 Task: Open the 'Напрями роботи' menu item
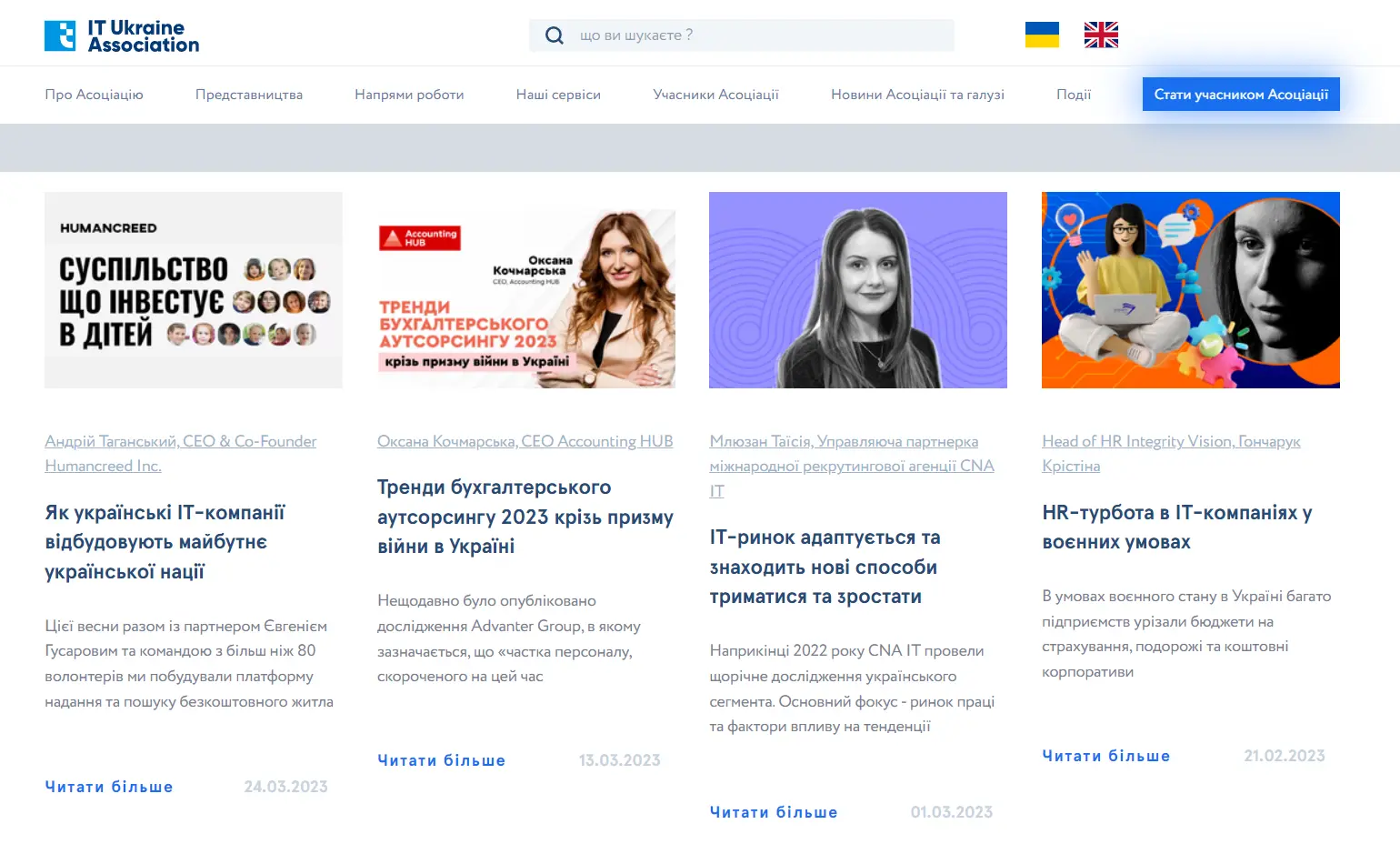409,95
